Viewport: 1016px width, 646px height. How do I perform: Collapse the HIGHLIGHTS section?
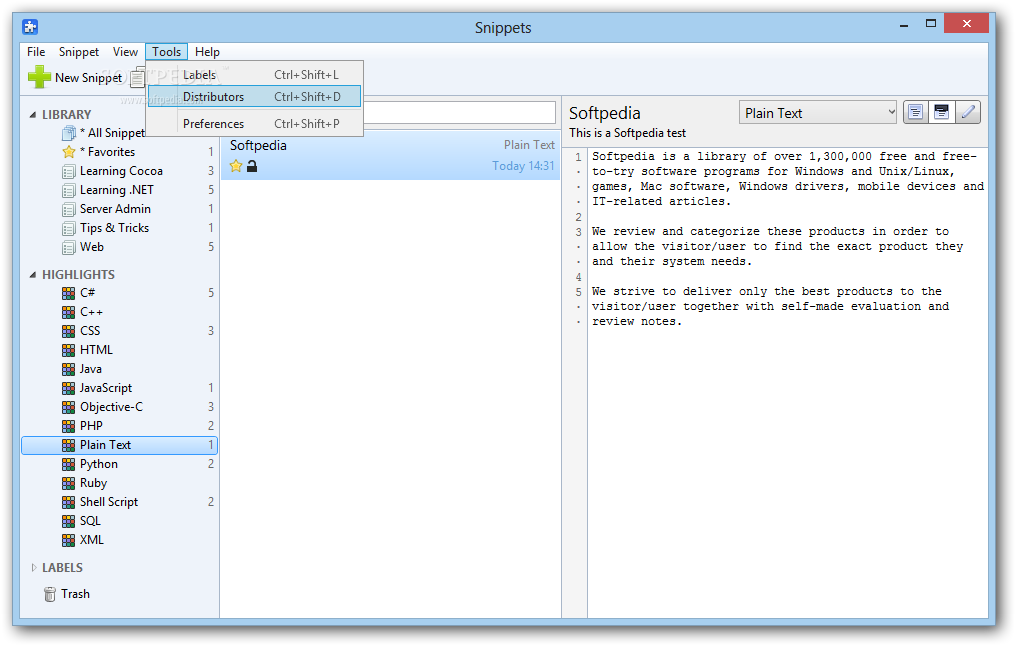coord(32,275)
